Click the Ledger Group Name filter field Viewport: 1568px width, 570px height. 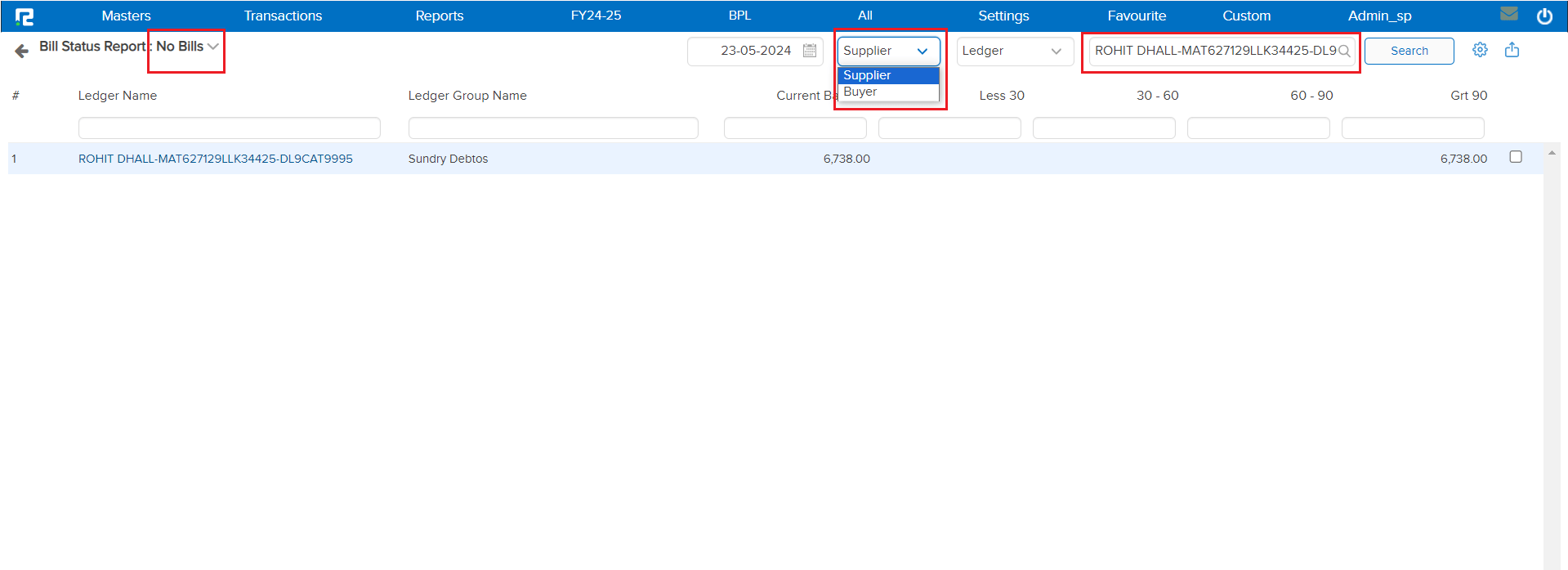[552, 128]
